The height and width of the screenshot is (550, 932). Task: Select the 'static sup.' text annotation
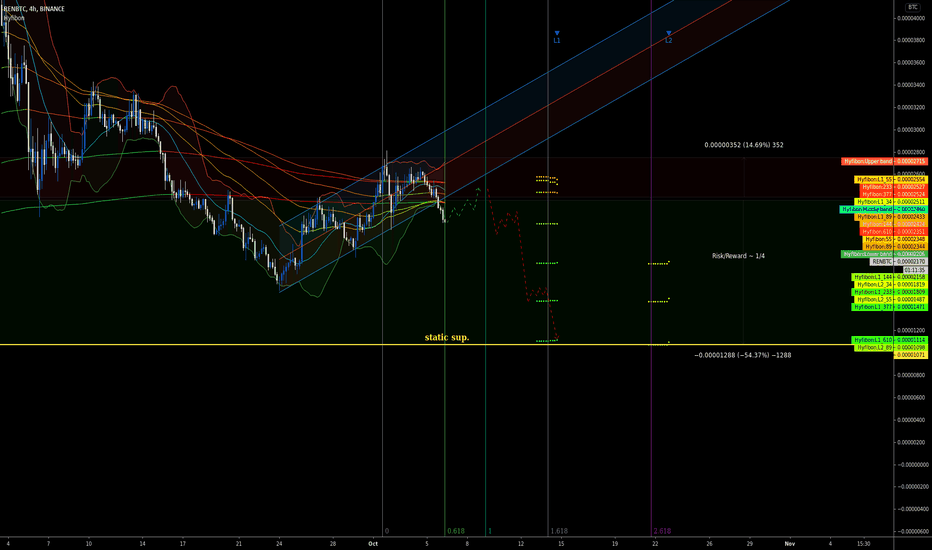click(x=447, y=337)
